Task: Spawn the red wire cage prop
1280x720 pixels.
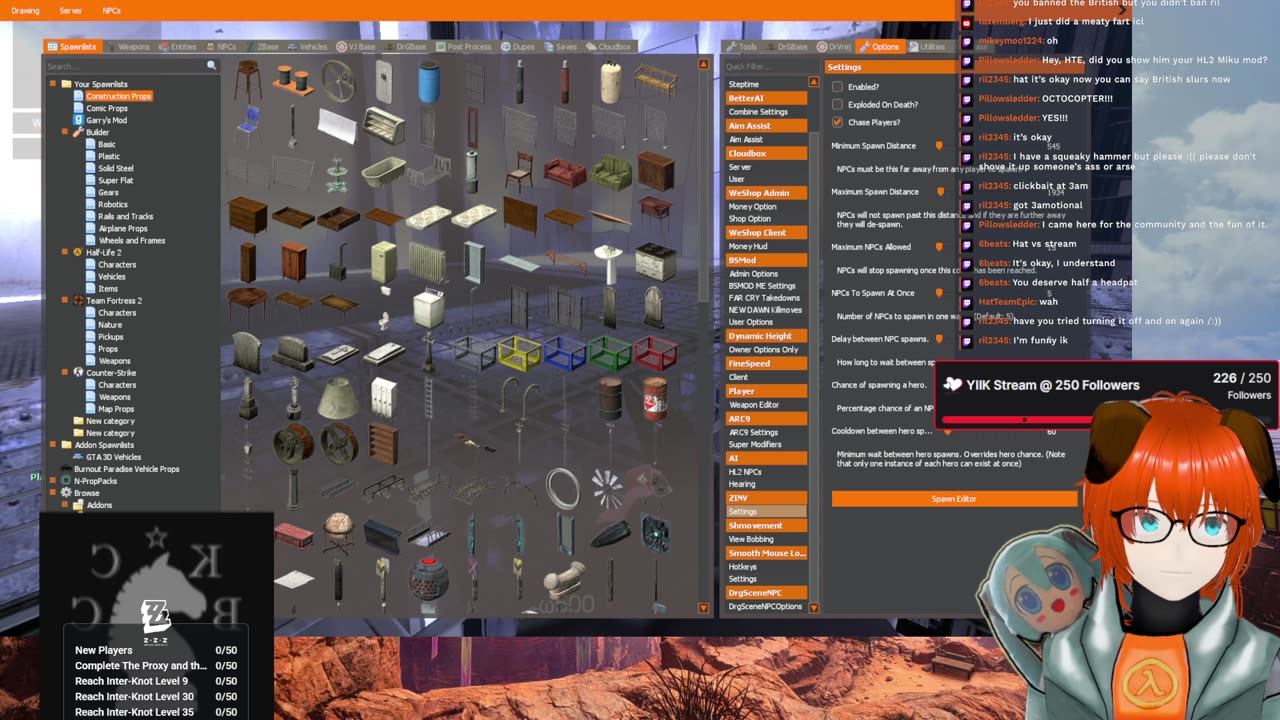Action: coord(655,352)
